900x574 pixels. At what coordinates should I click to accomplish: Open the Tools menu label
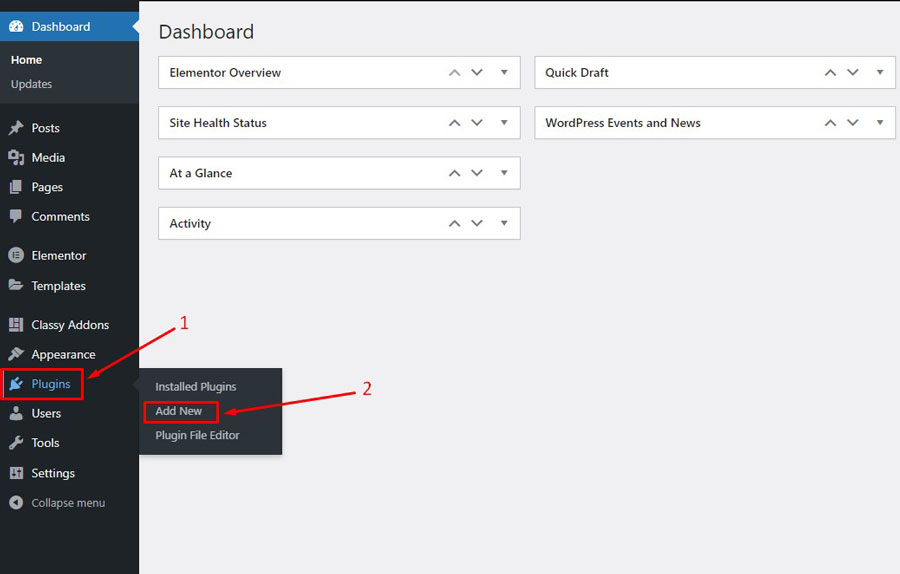click(45, 443)
